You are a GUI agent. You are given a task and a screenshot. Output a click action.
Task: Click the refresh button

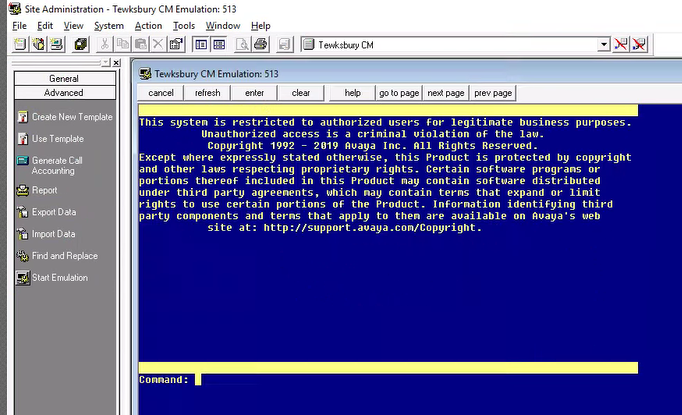click(x=207, y=93)
